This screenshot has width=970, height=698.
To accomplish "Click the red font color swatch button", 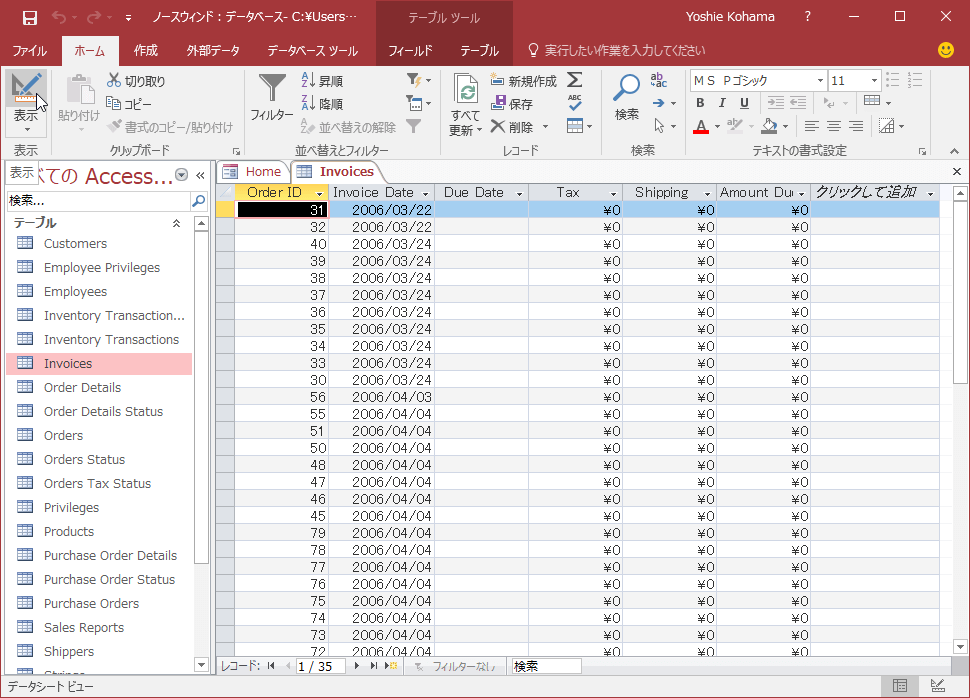I will coord(700,127).
